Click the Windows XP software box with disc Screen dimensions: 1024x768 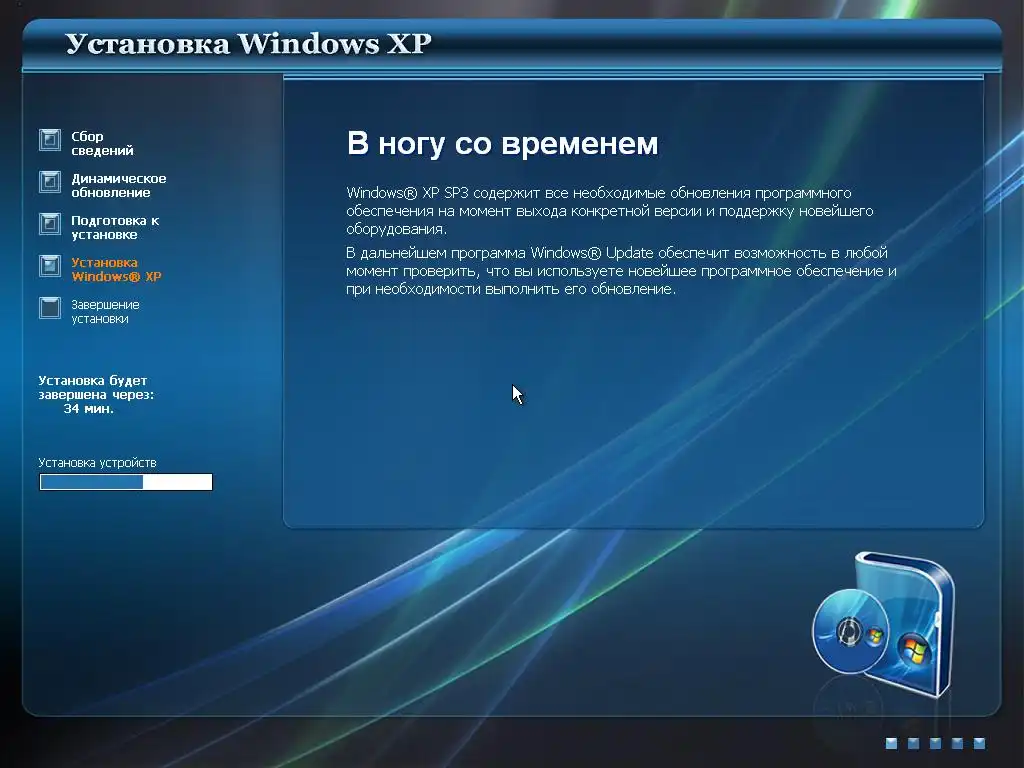884,624
